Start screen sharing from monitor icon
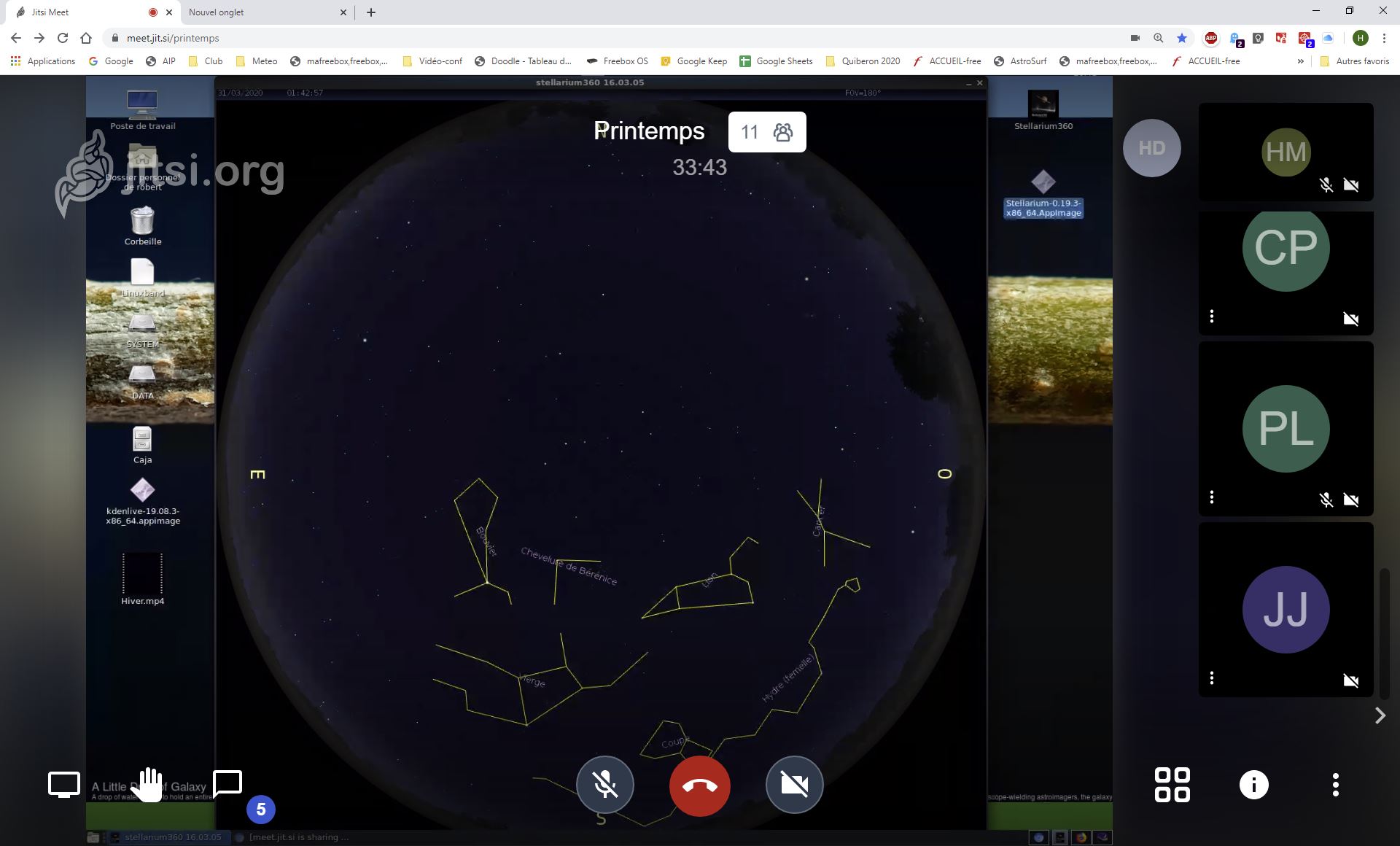Screen dimensions: 1400x846 click(64, 785)
